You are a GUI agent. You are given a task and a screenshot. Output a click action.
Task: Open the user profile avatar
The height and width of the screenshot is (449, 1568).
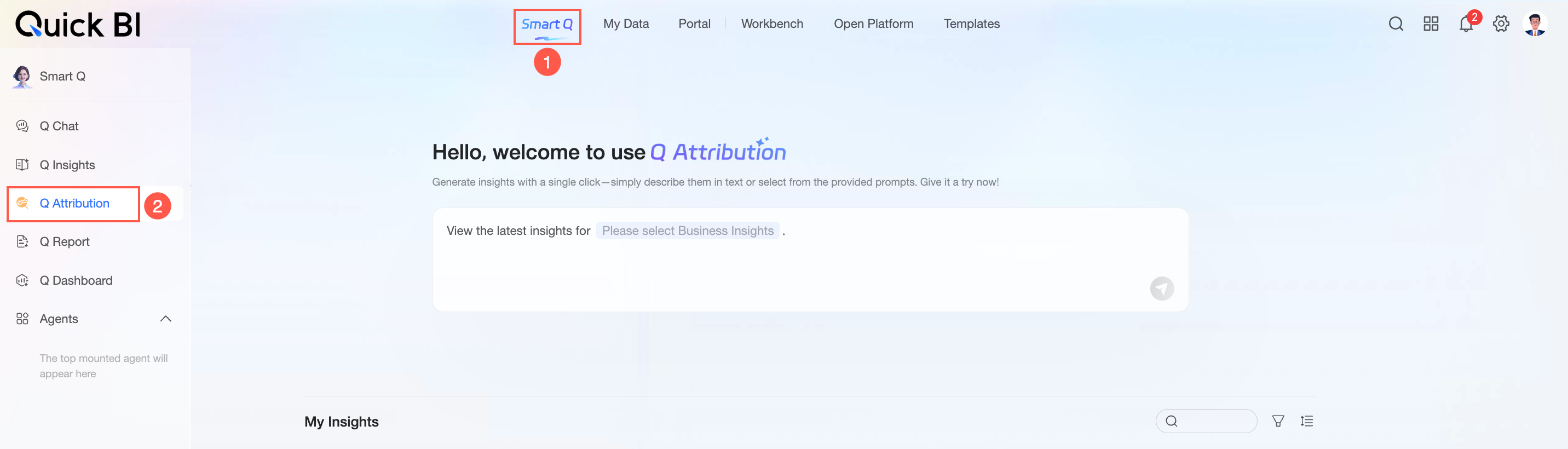point(1535,24)
